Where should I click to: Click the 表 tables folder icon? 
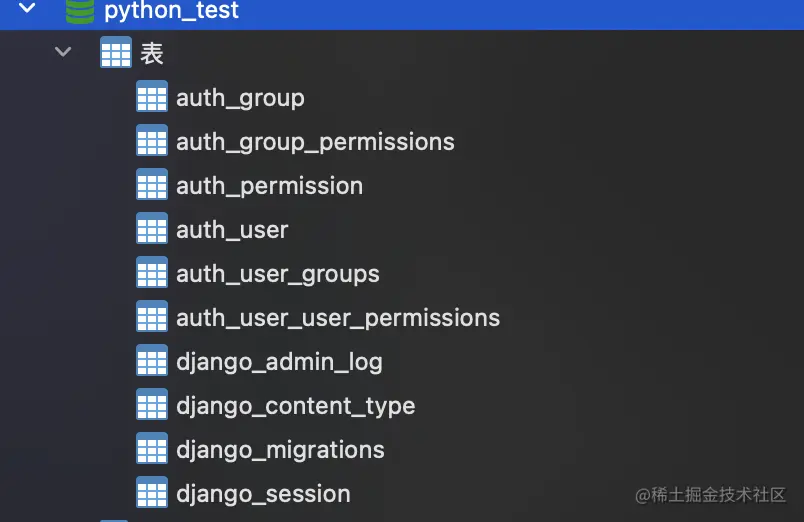(x=116, y=53)
